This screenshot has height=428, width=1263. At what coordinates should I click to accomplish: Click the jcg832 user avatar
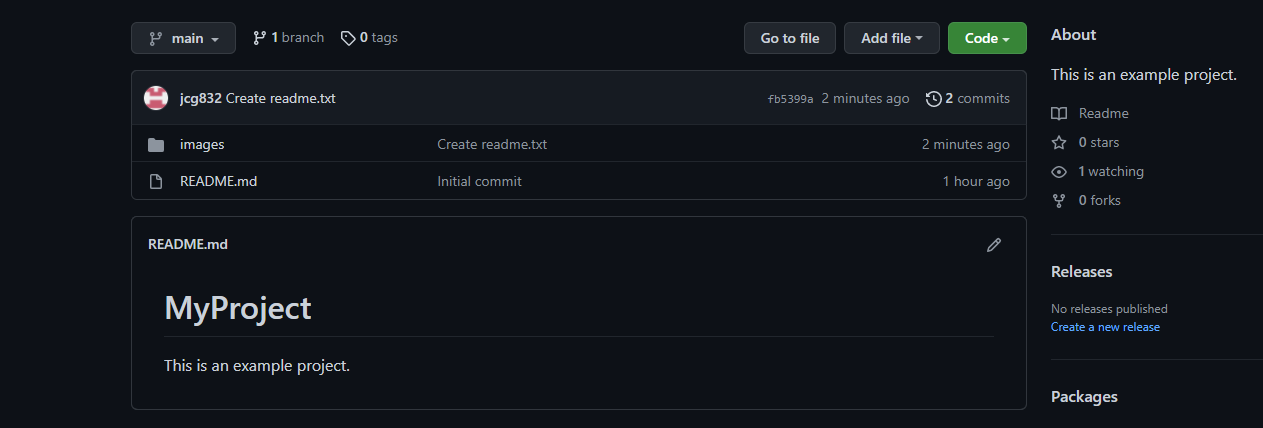(x=156, y=98)
